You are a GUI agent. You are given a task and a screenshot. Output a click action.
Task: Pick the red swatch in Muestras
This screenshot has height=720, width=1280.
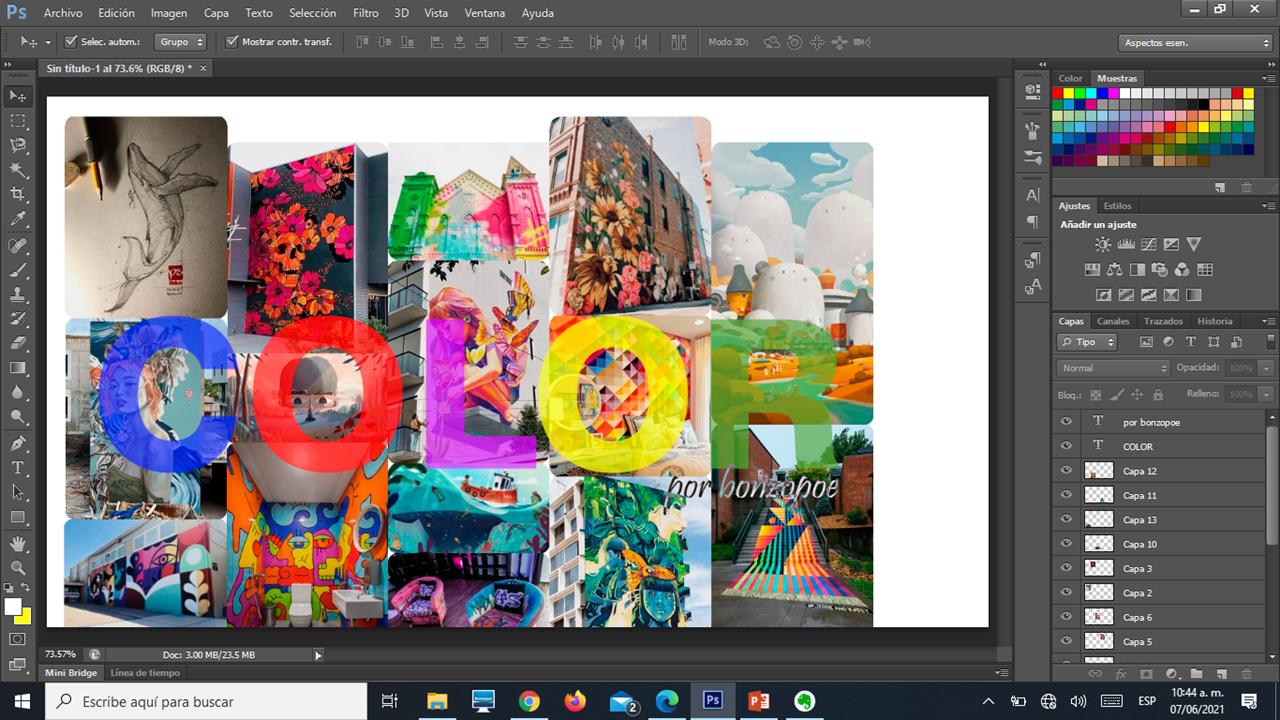pos(1057,93)
